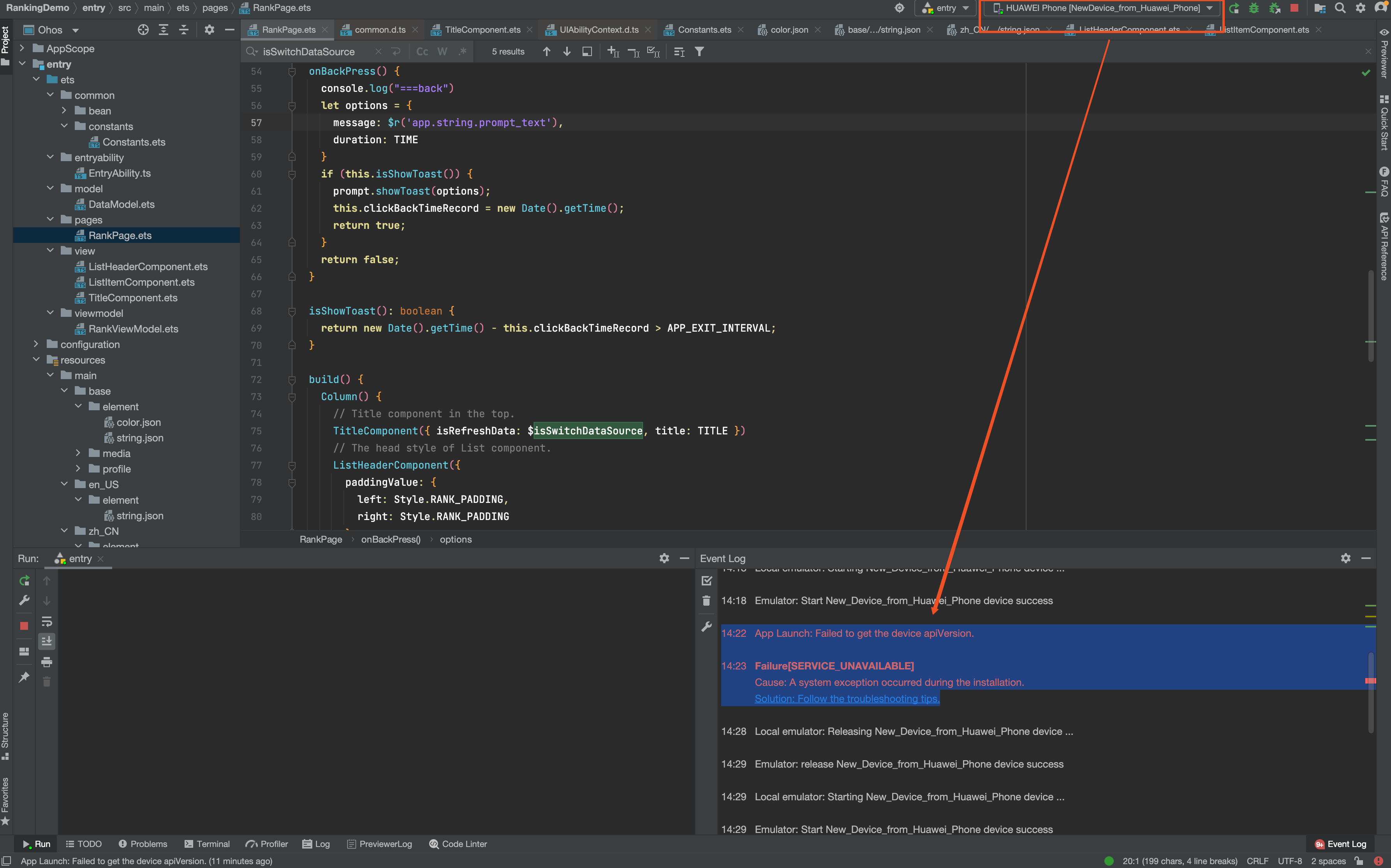1391x868 pixels.
Task: Open RankViewModel.ets in project tree
Action: pos(133,329)
